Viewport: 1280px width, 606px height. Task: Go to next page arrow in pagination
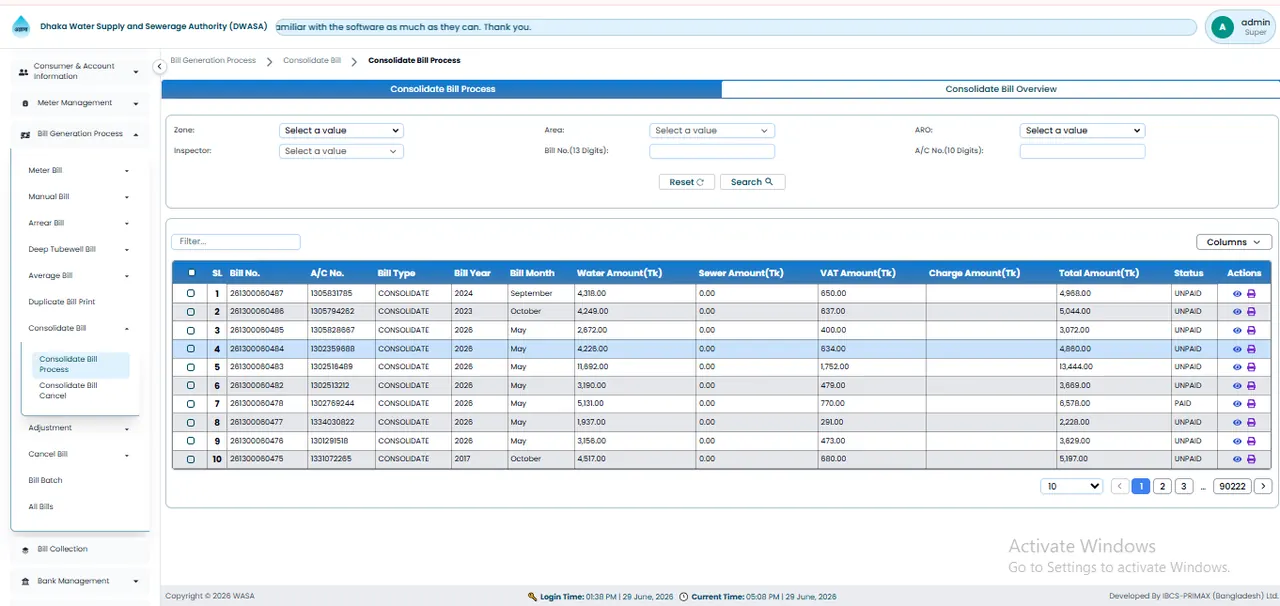tap(1263, 486)
